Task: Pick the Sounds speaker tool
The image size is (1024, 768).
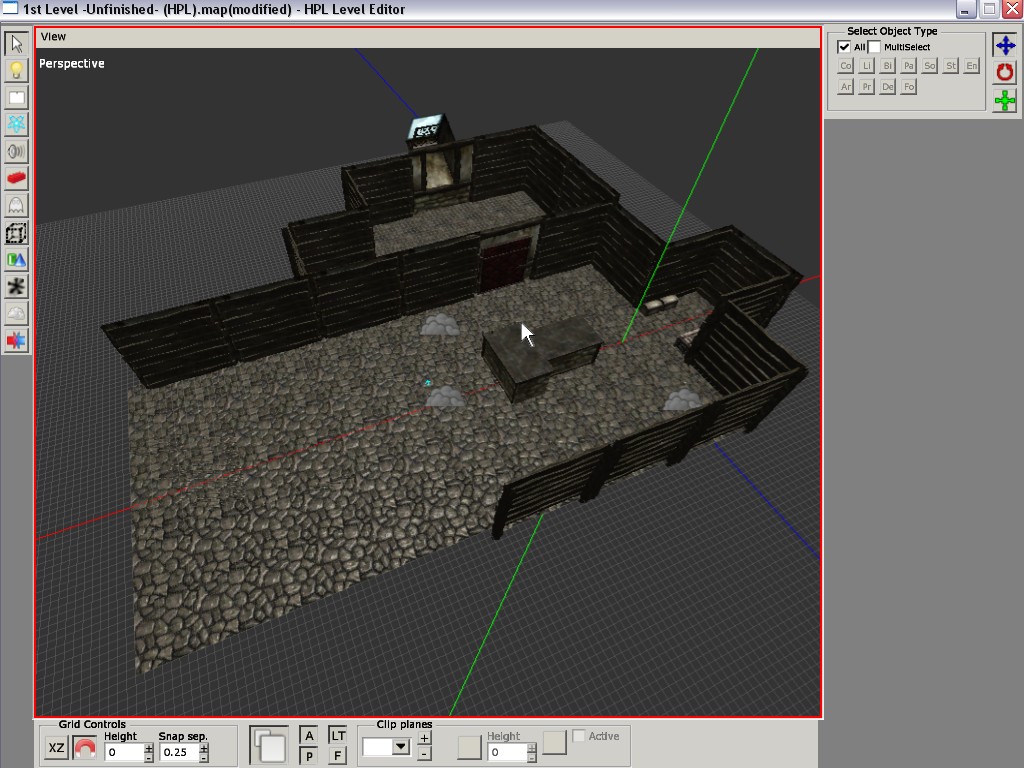Action: pos(16,151)
